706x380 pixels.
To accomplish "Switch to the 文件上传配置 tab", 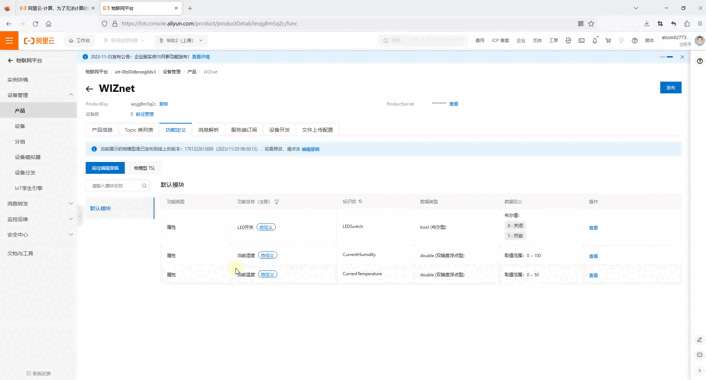I will click(317, 130).
